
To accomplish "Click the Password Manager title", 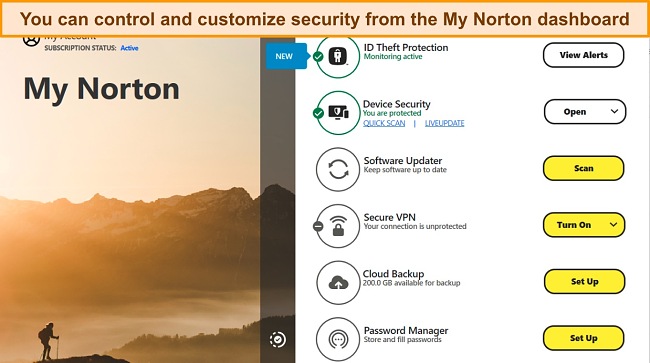I will click(x=406, y=331).
